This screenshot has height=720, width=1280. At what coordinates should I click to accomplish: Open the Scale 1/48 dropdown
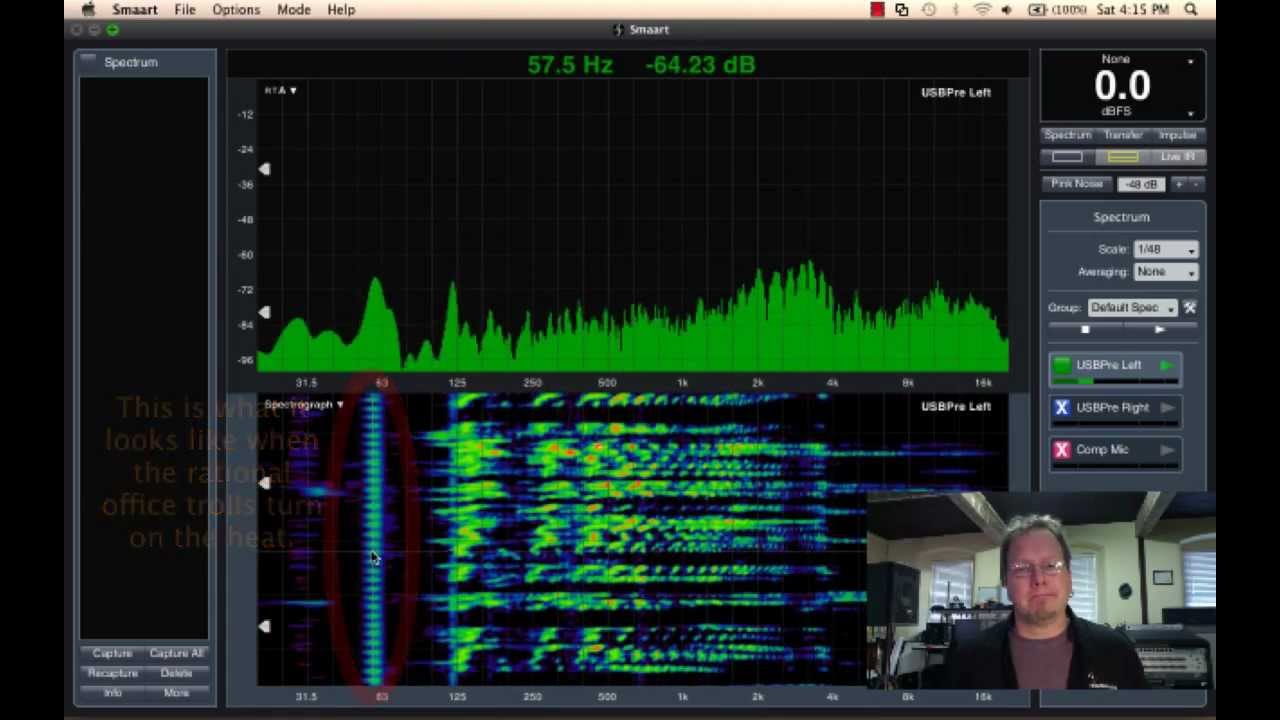coord(1165,249)
